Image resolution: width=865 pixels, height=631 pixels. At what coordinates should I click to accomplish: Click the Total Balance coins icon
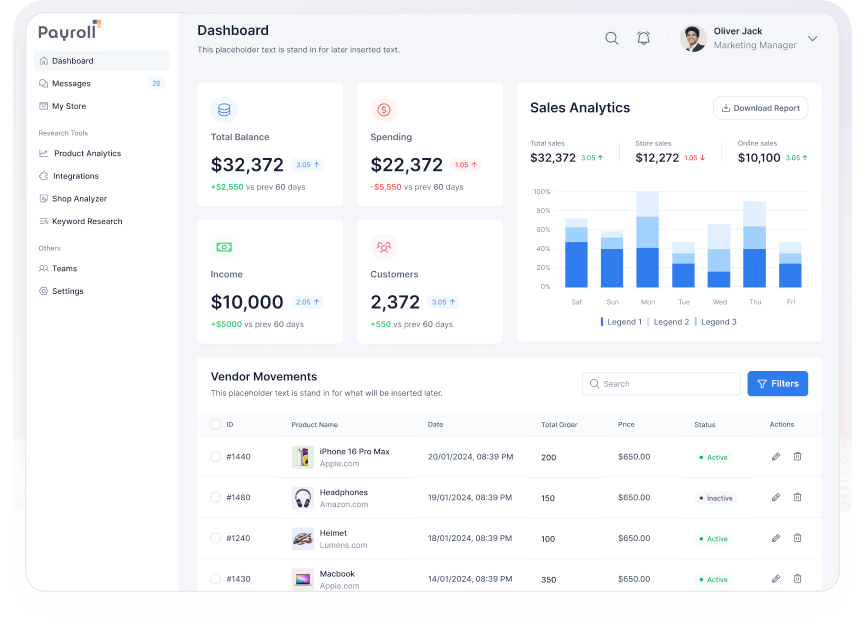224,109
